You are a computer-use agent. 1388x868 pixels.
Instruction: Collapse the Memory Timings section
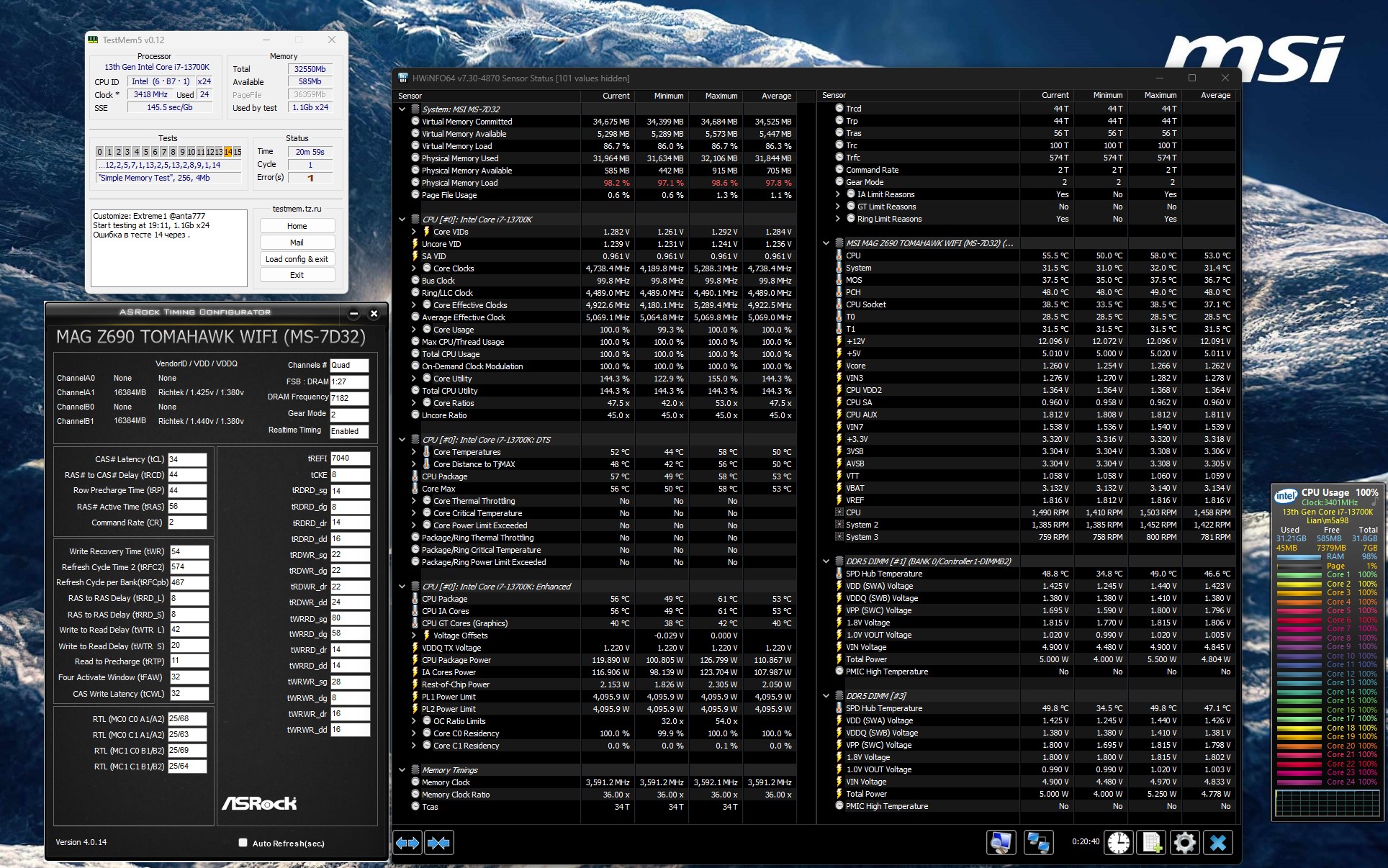pos(402,770)
